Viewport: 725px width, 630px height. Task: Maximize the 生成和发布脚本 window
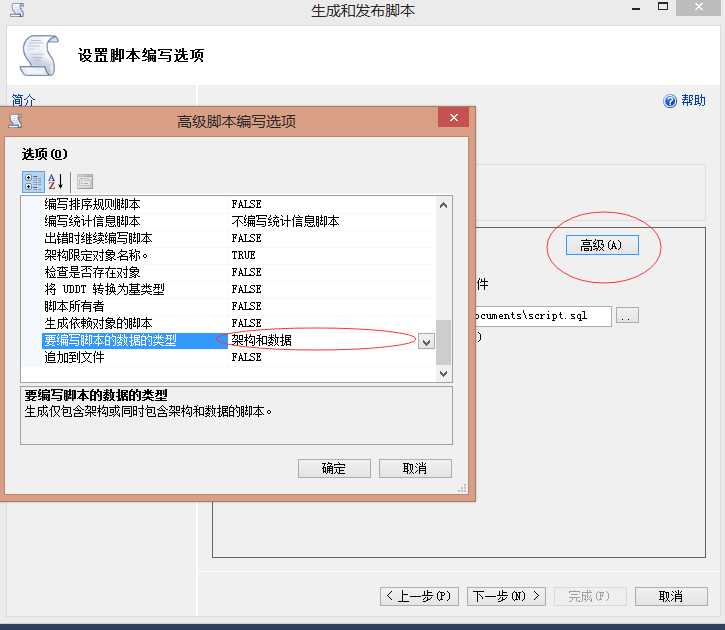pyautogui.click(x=663, y=7)
